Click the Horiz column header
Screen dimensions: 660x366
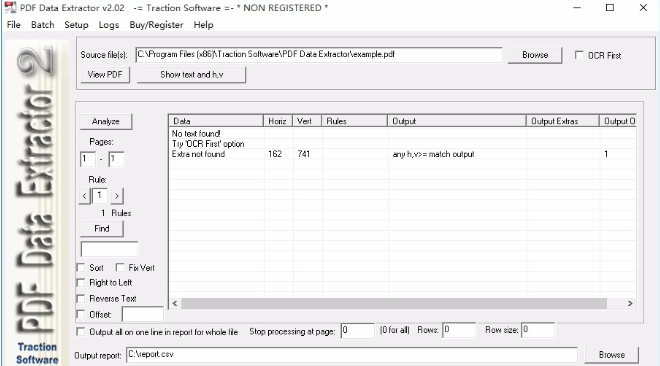click(278, 121)
